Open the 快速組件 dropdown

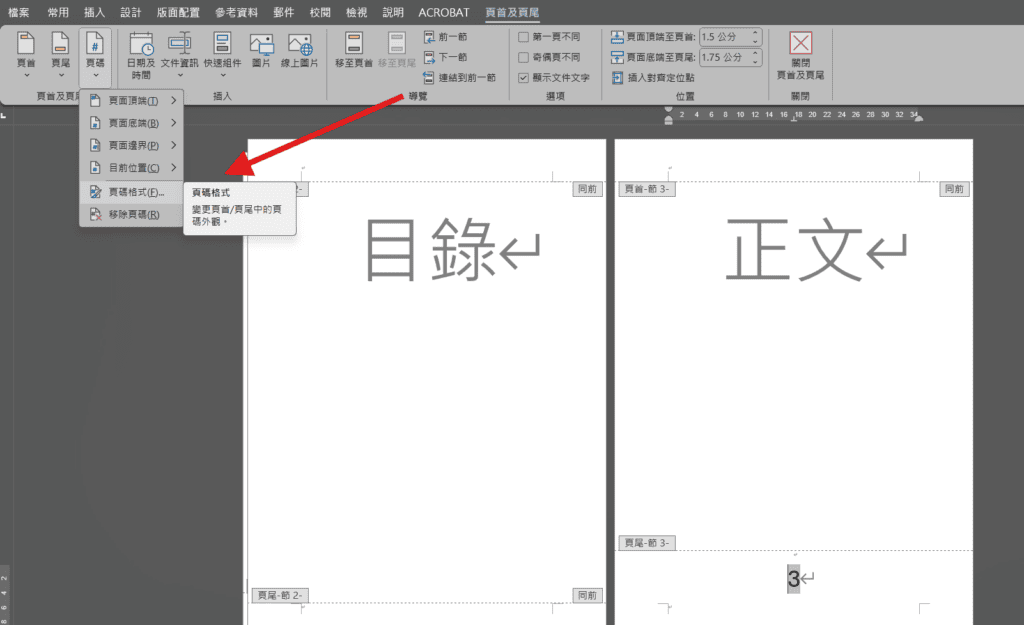pos(222,54)
